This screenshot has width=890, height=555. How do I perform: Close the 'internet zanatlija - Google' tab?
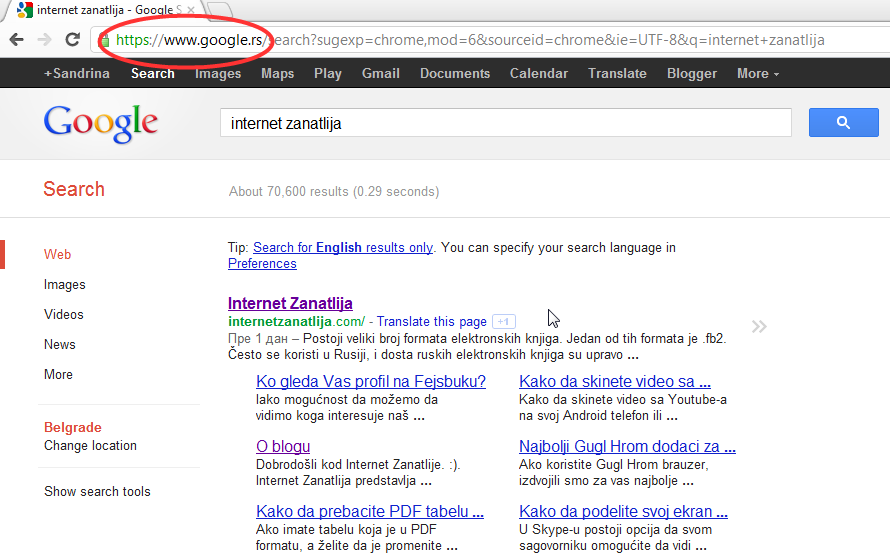(x=191, y=10)
